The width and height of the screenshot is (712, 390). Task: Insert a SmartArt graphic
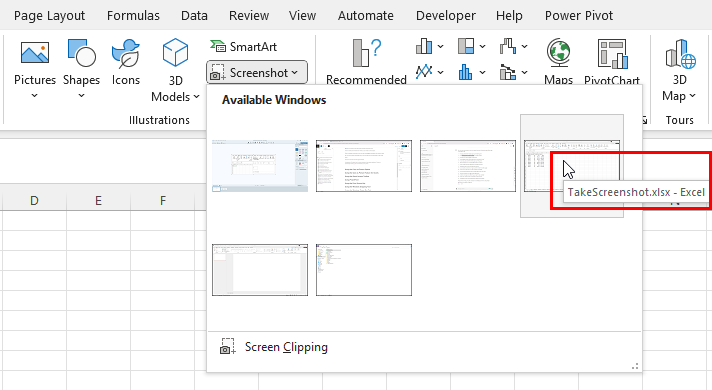(x=243, y=47)
